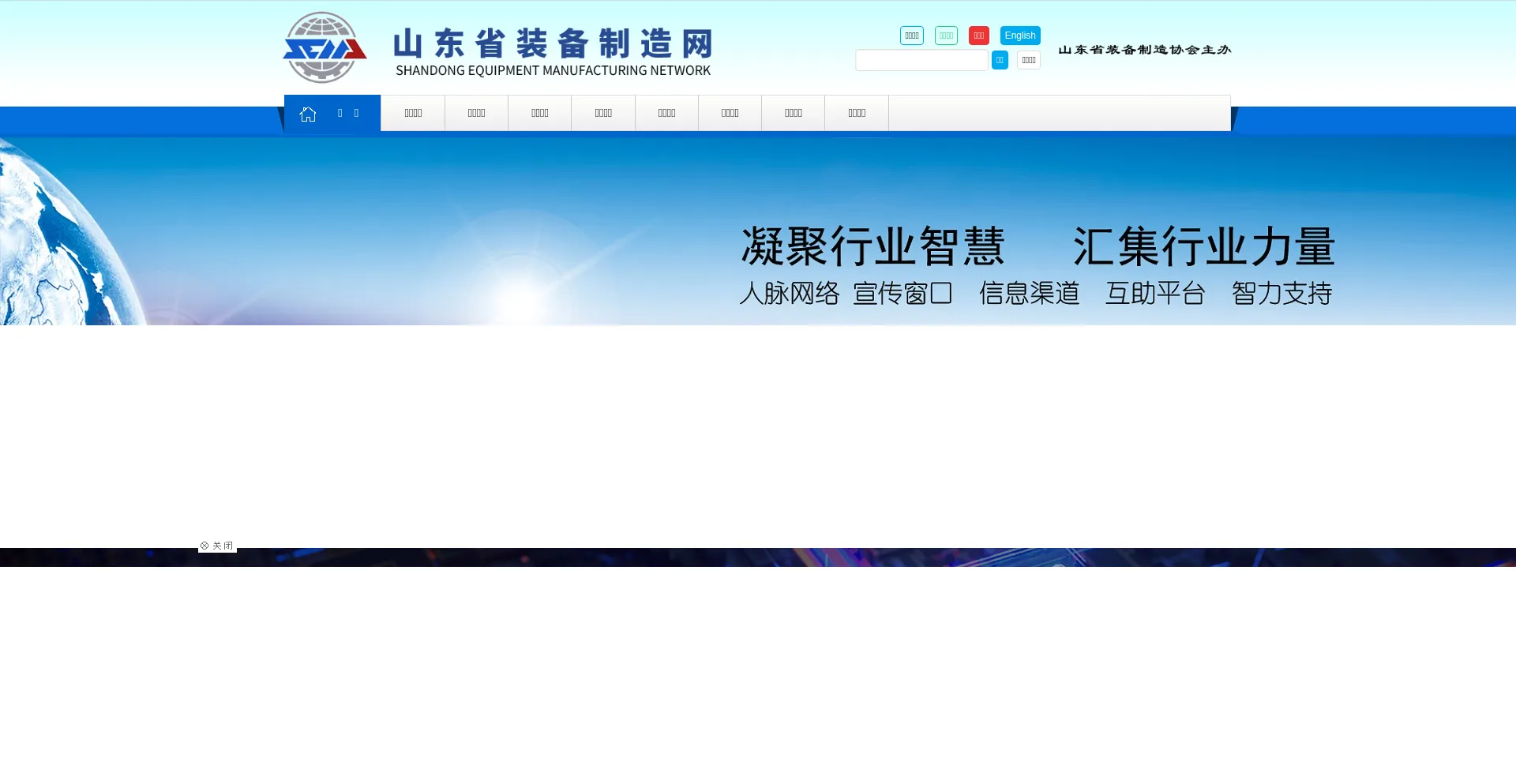Open the fifth menu item after the home tab
The width and height of the screenshot is (1516, 784).
tap(666, 113)
